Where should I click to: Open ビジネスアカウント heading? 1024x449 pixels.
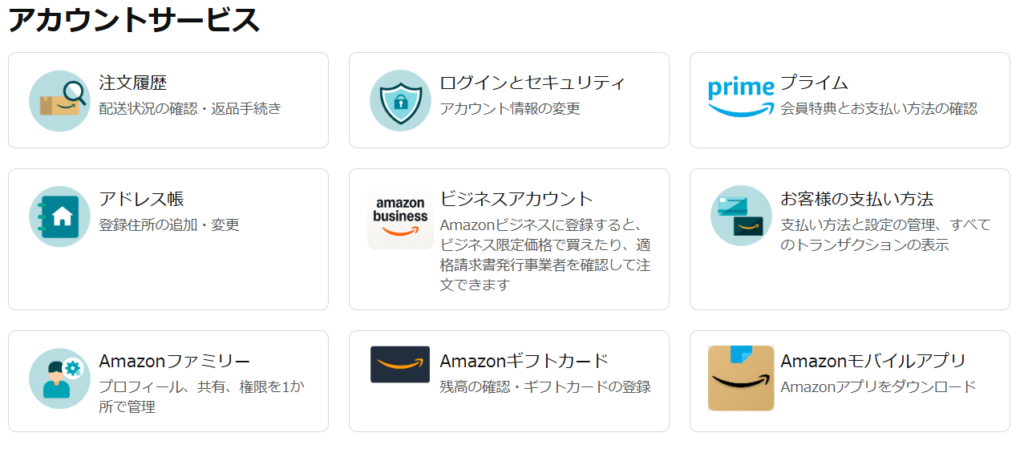pyautogui.click(x=516, y=198)
